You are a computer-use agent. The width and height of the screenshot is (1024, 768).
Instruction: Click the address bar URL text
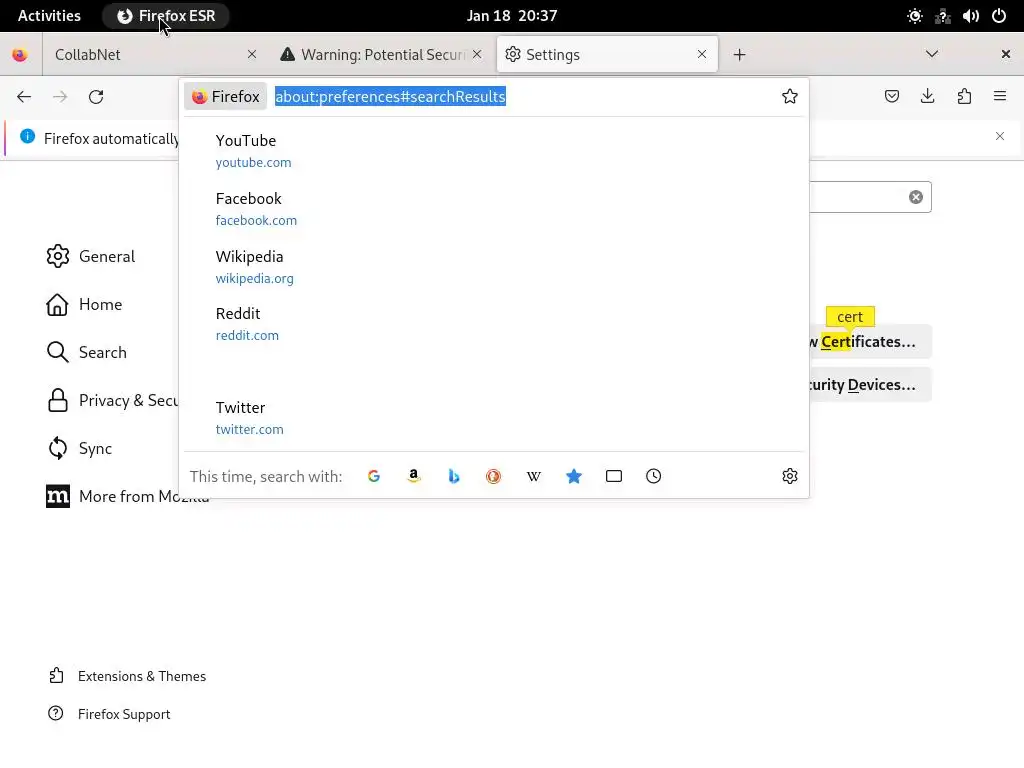(x=390, y=97)
